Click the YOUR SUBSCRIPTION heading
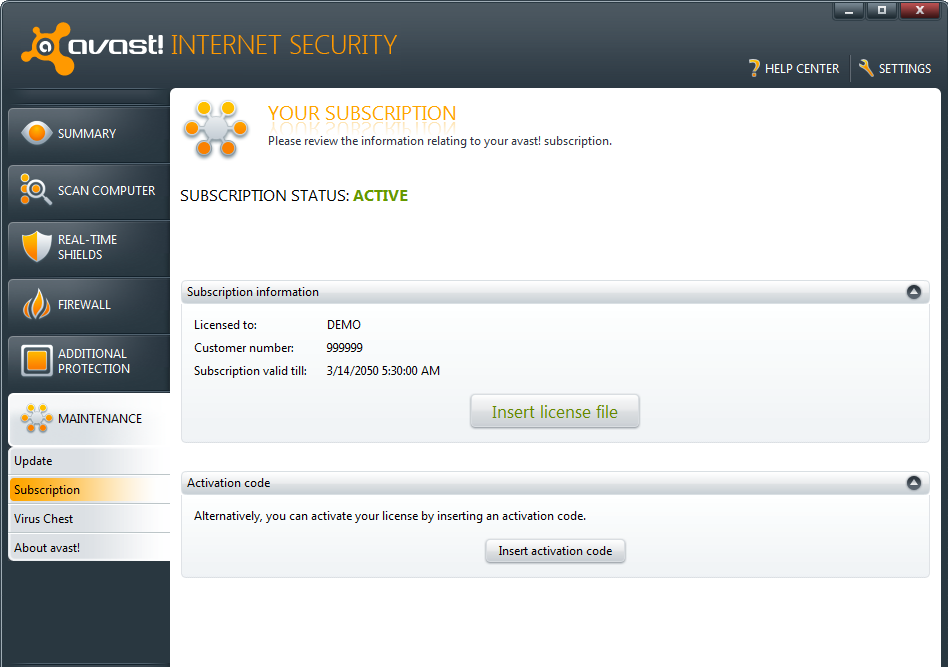948x667 pixels. point(362,113)
